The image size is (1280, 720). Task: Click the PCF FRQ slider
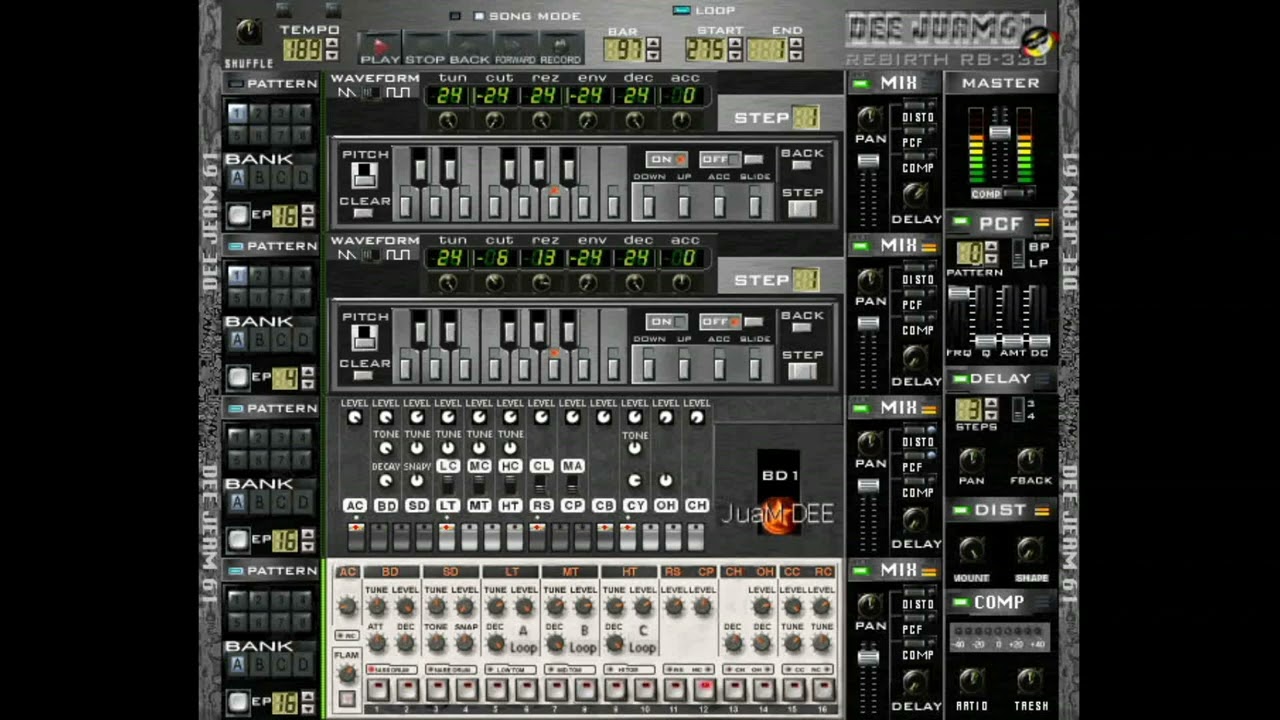(x=959, y=293)
